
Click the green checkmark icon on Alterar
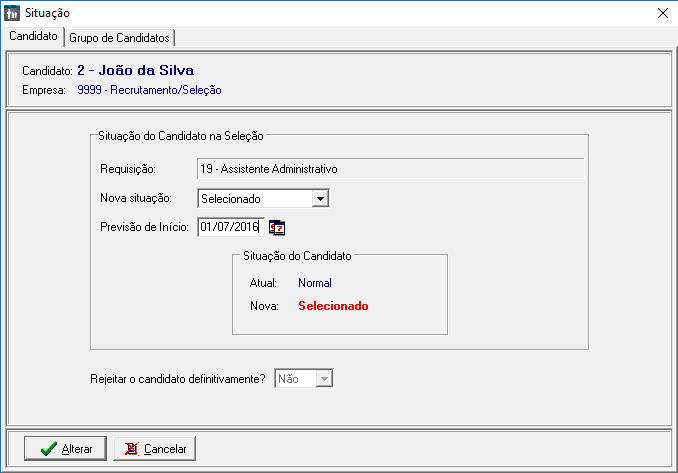click(x=48, y=449)
